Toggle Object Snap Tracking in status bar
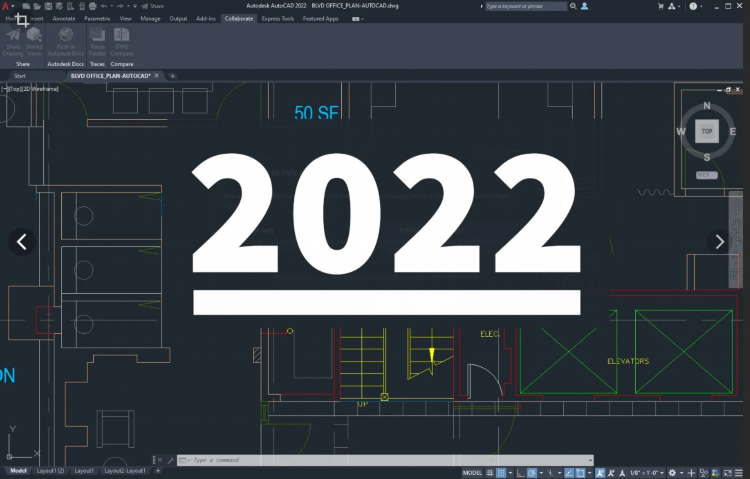750x479 pixels. pos(569,473)
